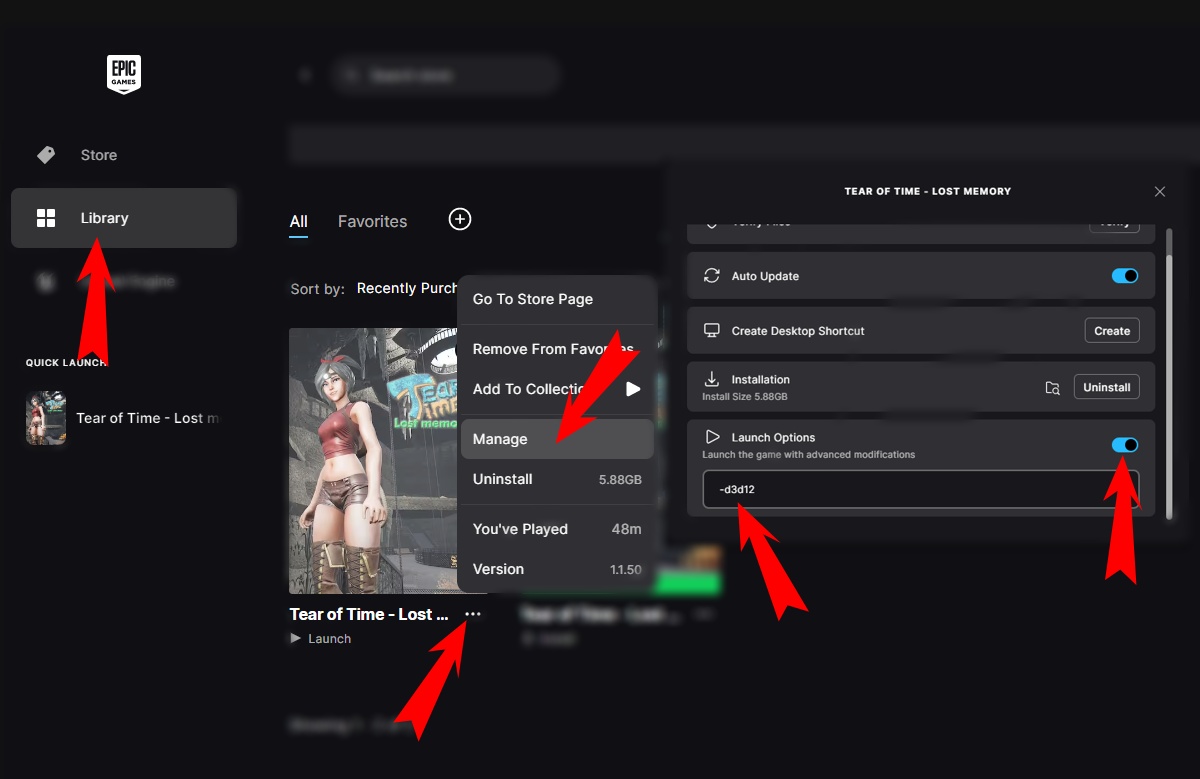Click the Install Size 5.88GB text
Image resolution: width=1200 pixels, height=779 pixels.
pos(745,397)
